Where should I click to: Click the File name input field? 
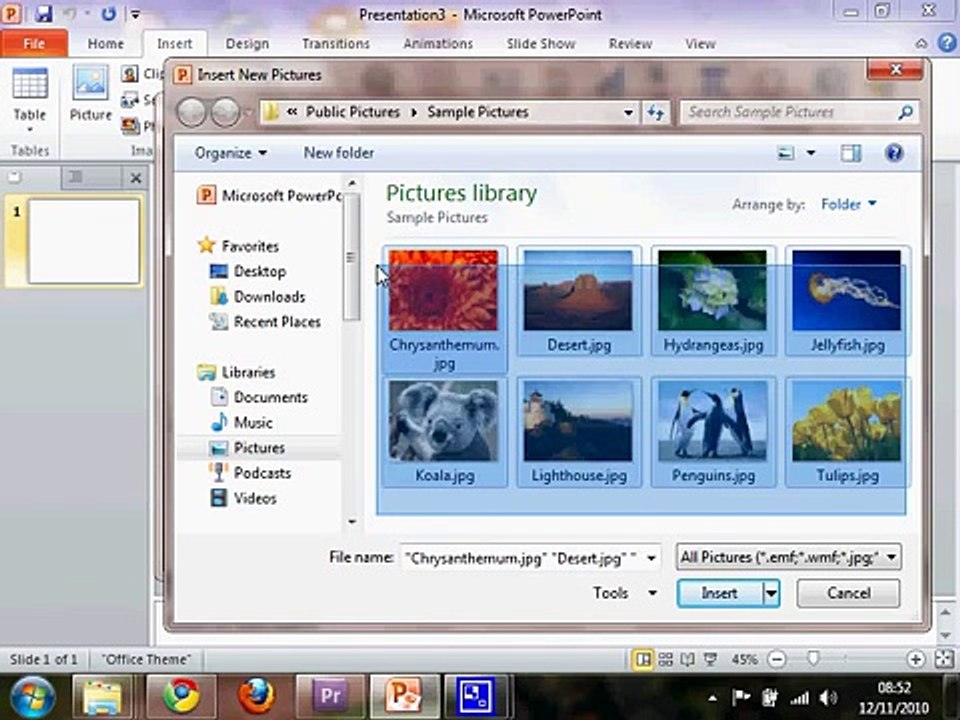pos(522,558)
